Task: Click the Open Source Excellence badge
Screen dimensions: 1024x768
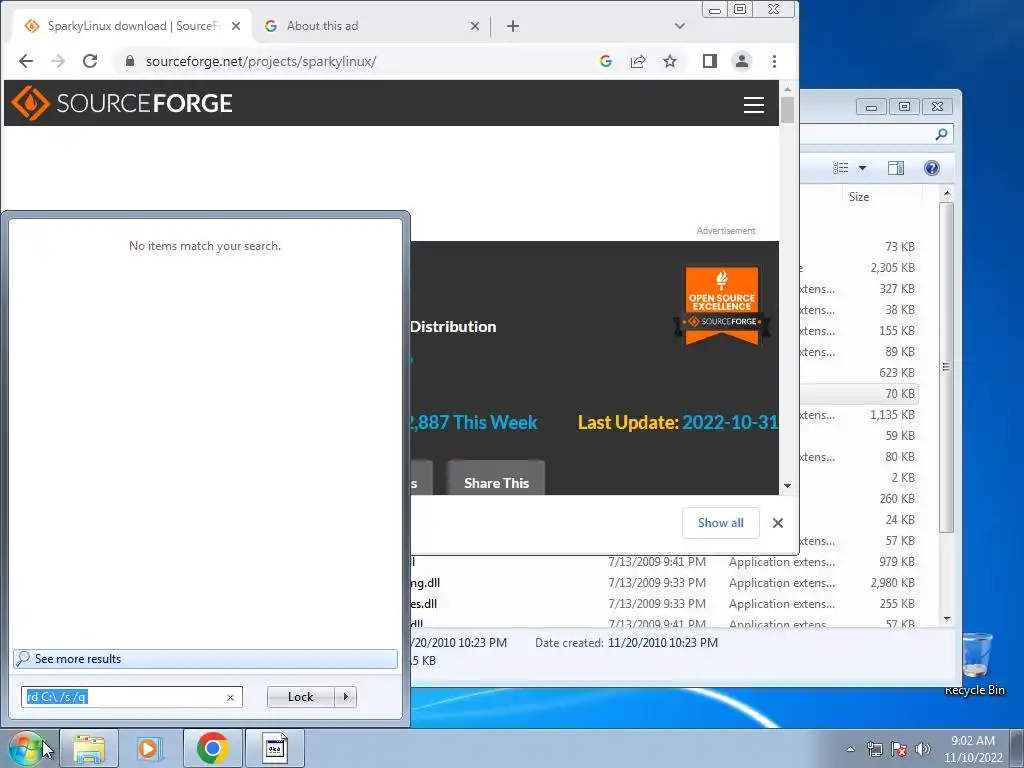Action: point(722,305)
